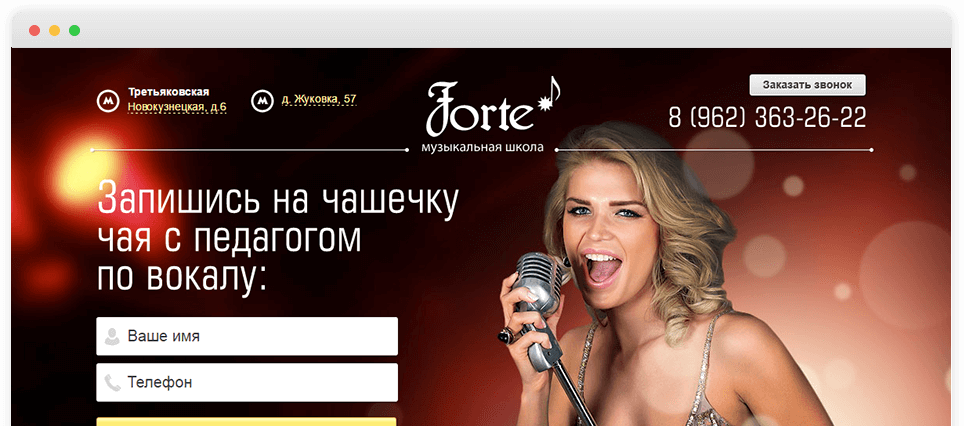Click the Третьяковская station label
The height and width of the screenshot is (426, 964).
point(168,92)
